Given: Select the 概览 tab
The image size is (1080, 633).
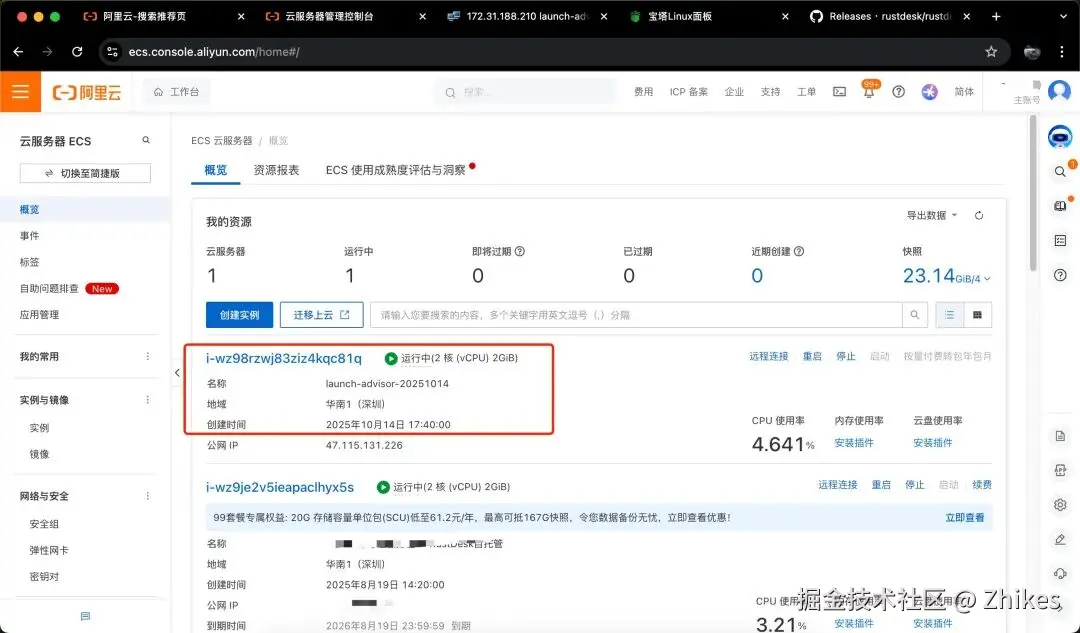Looking at the screenshot, I should pyautogui.click(x=216, y=170).
